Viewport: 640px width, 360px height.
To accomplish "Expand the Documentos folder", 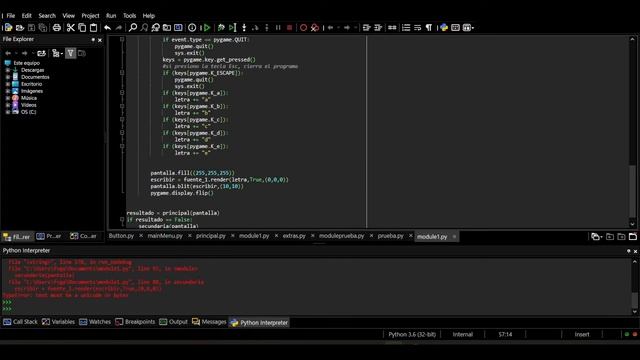I will [x=8, y=77].
